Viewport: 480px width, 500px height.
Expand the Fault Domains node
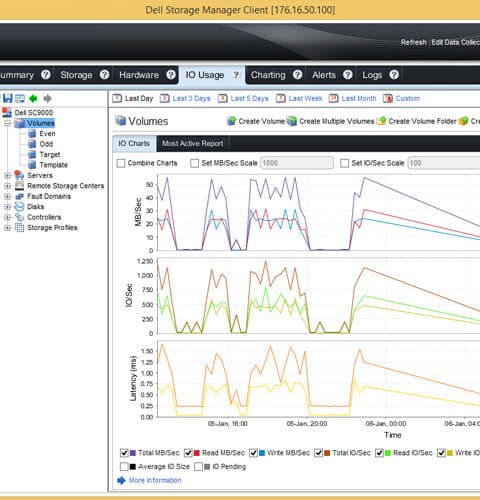7,196
